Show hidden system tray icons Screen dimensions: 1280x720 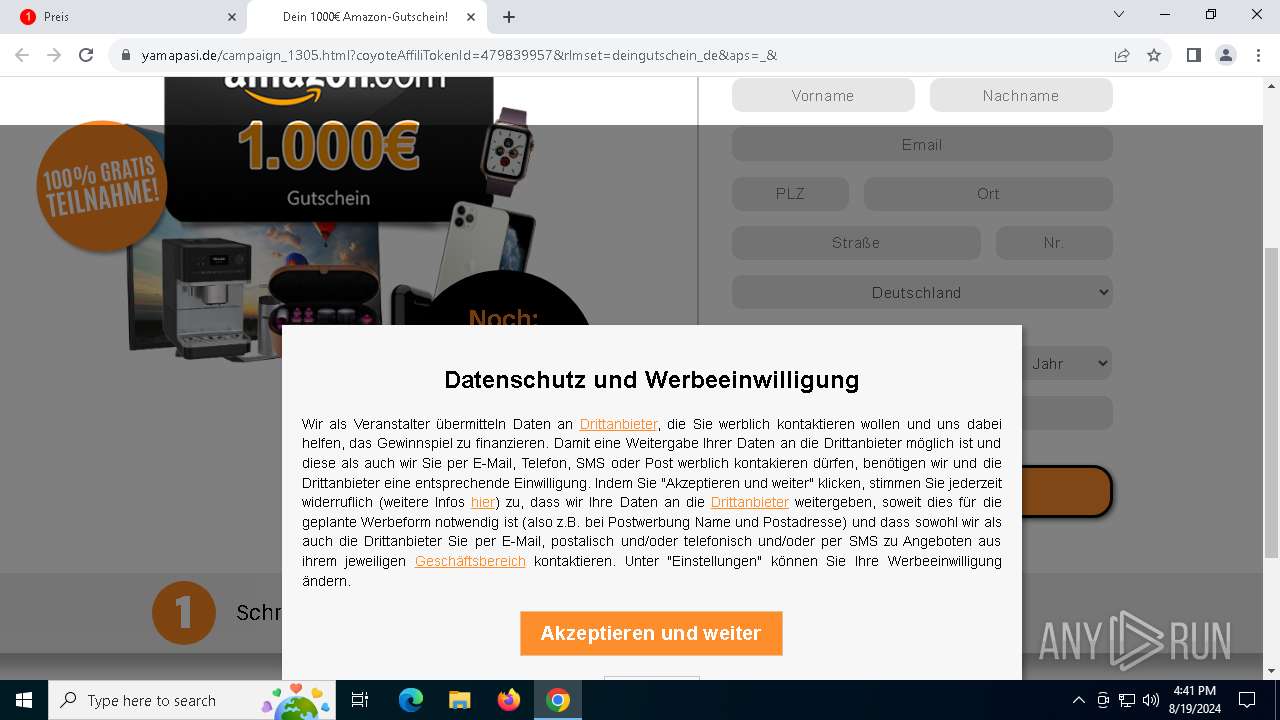(1078, 700)
